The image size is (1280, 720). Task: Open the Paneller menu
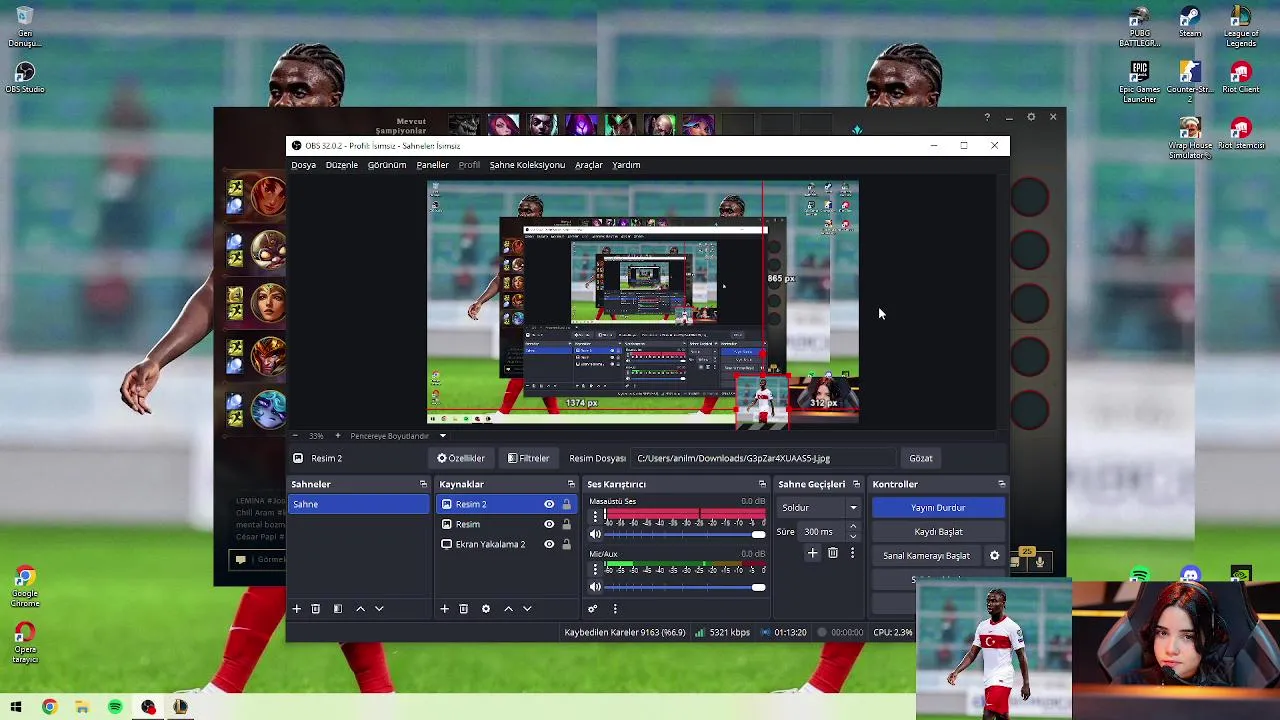(432, 165)
